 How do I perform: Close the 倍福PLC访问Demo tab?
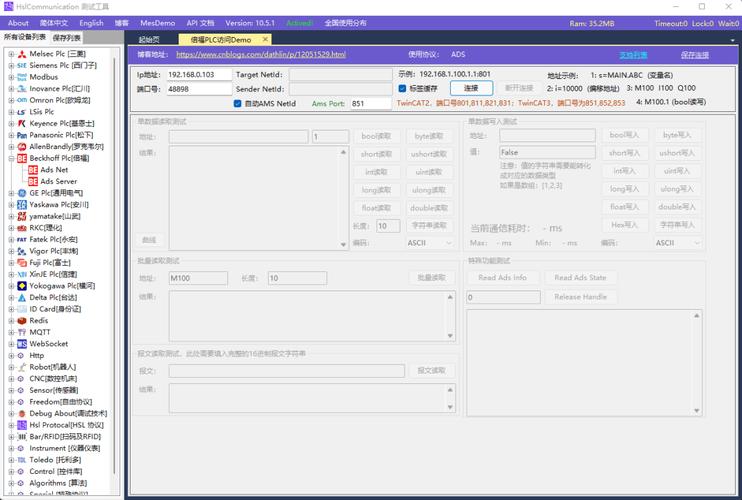tap(265, 39)
